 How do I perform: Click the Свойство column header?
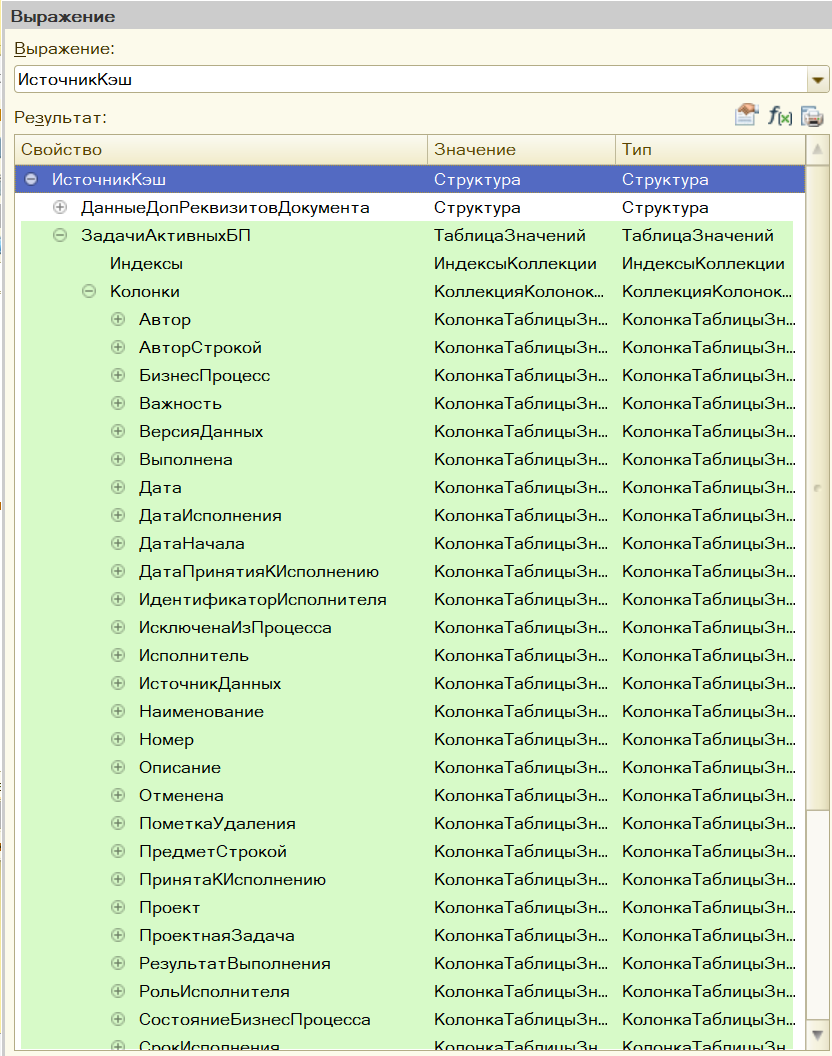tap(220, 150)
